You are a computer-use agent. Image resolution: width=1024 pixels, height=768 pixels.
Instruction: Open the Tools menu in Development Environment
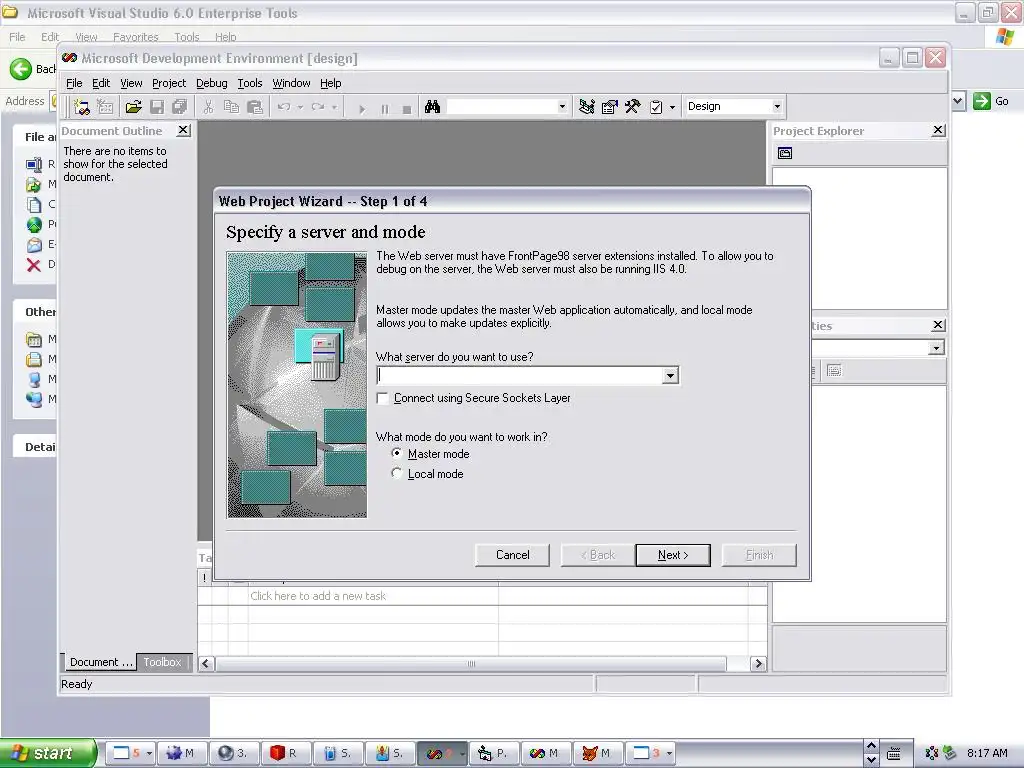249,83
